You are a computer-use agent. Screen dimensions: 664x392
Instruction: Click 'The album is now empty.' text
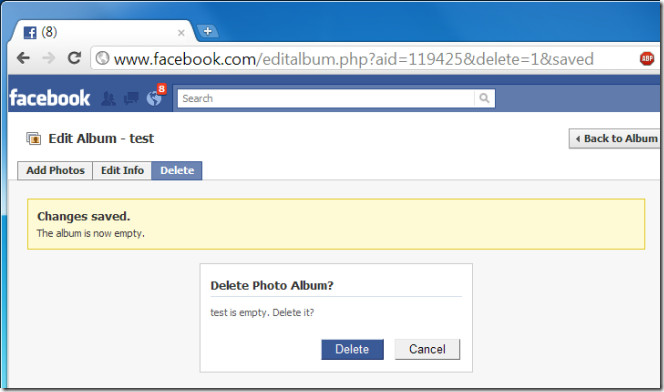(x=91, y=233)
